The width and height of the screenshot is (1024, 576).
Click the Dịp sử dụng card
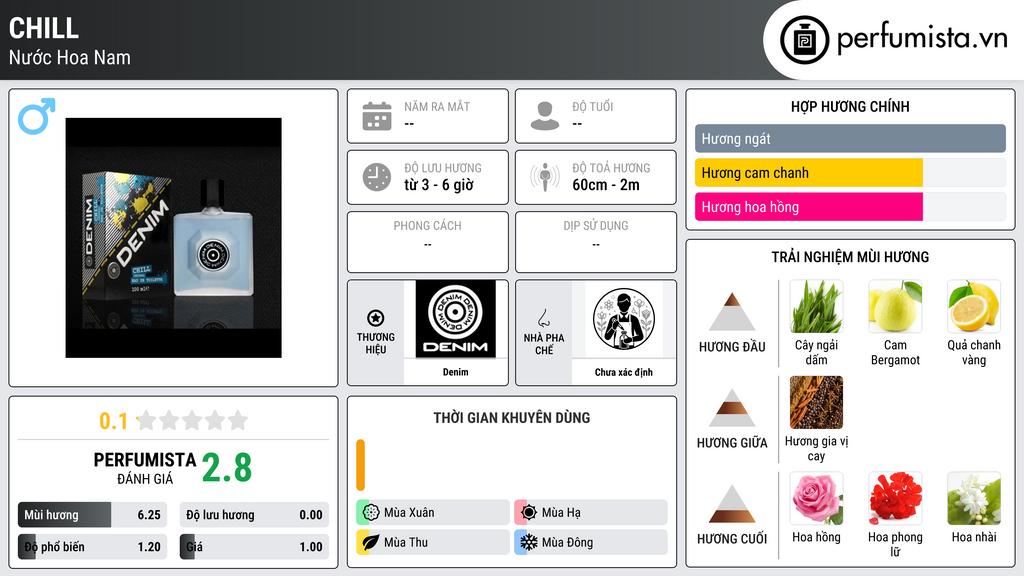596,242
